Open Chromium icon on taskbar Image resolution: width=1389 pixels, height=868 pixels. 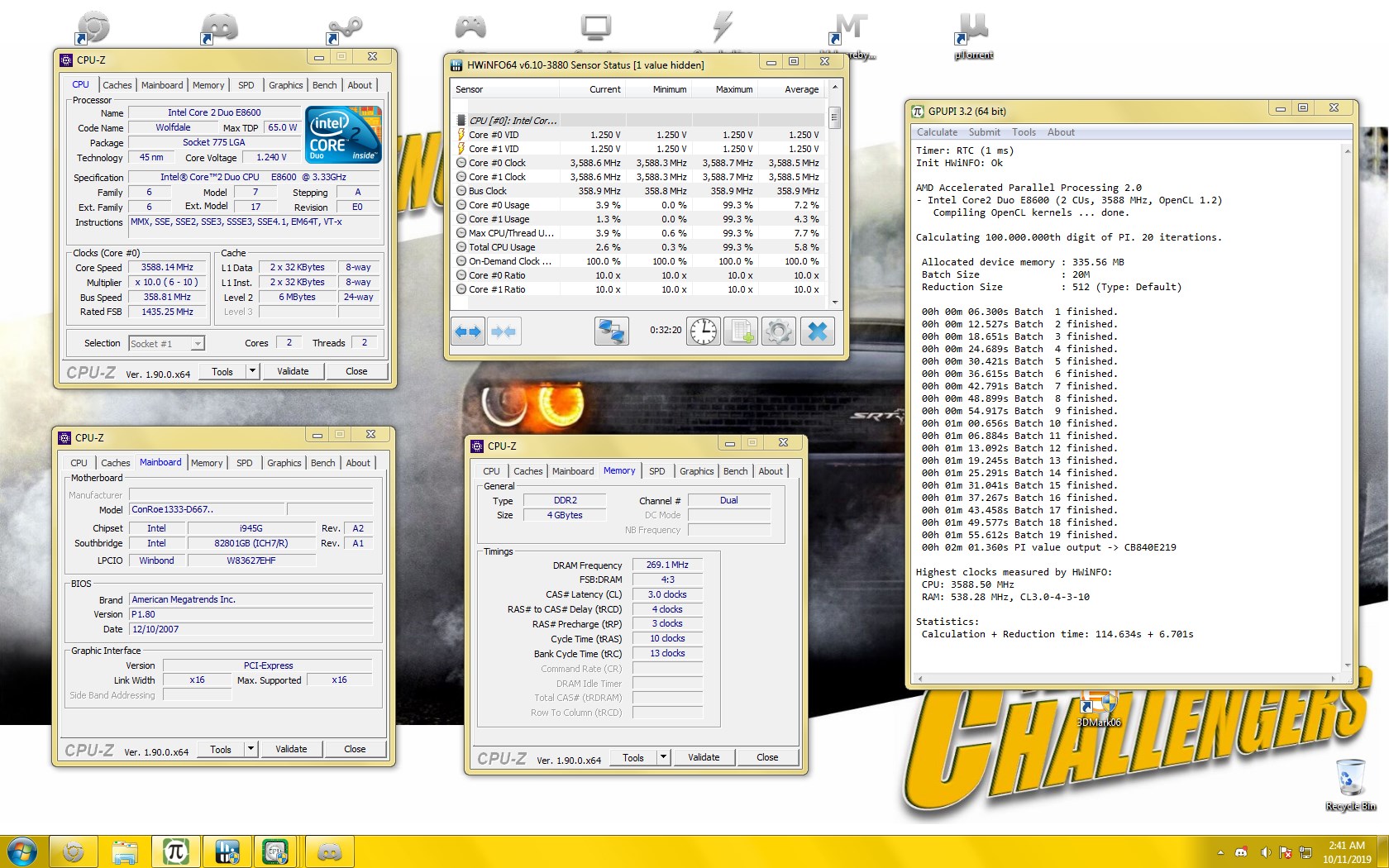coord(74,851)
